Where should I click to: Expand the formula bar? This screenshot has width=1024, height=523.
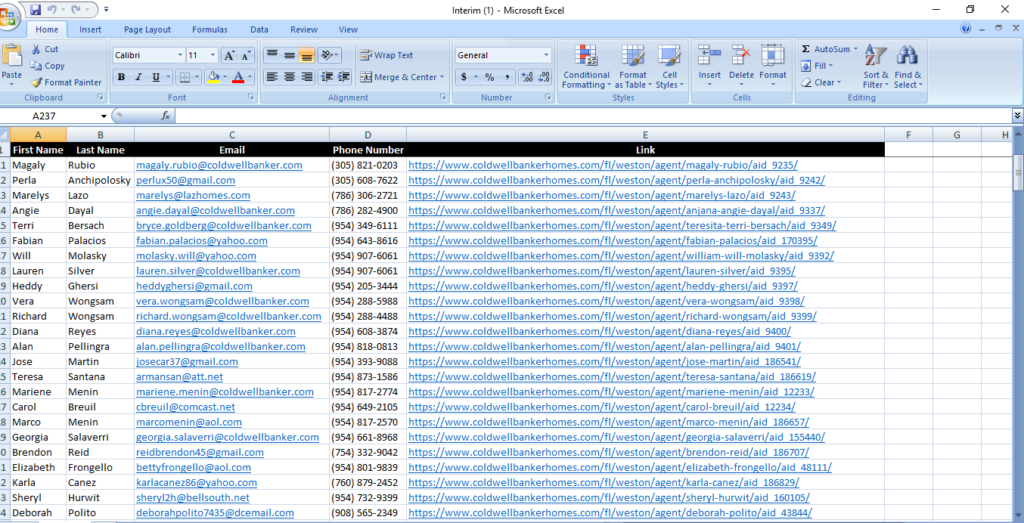pos(1017,115)
